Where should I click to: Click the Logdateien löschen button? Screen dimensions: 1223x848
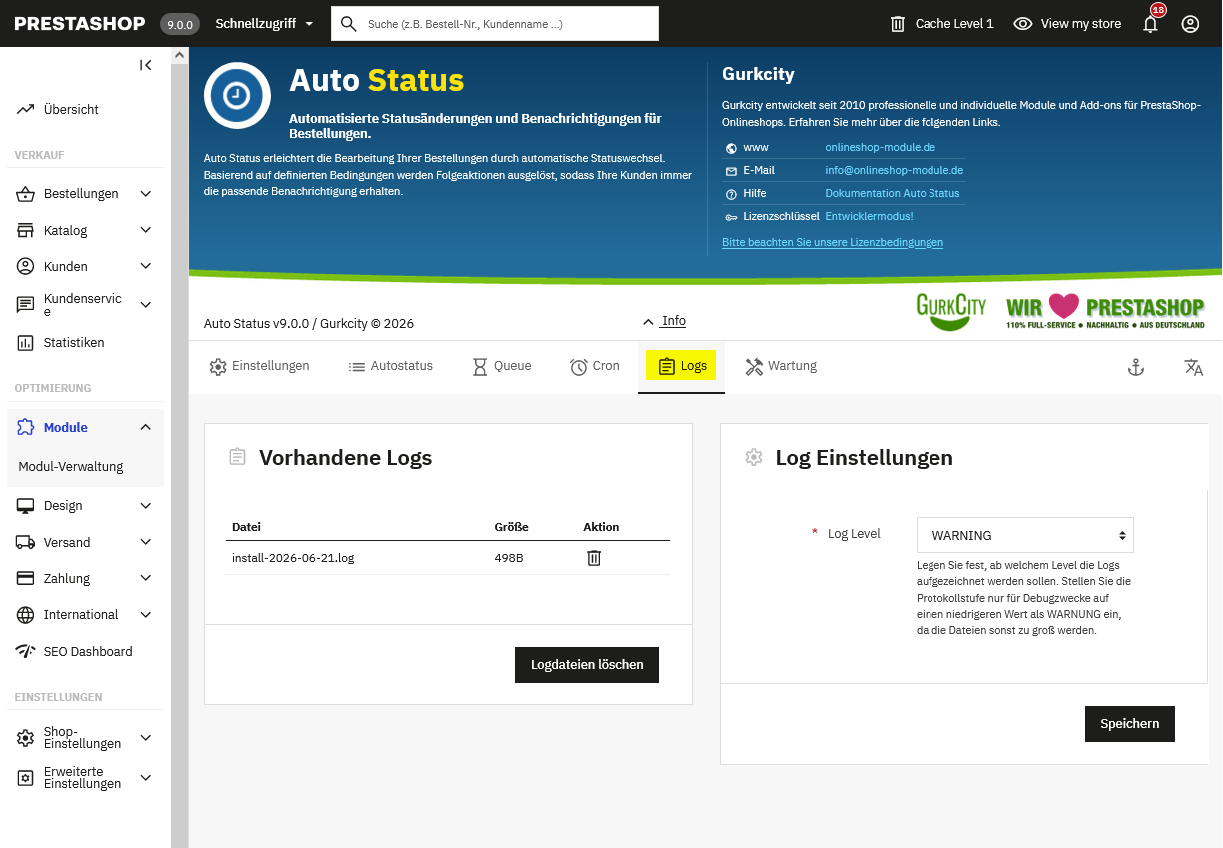point(587,665)
